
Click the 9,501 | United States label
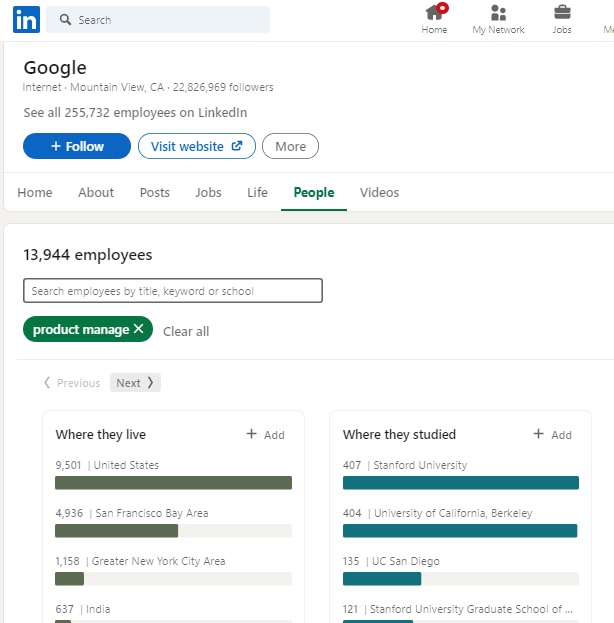[107, 465]
